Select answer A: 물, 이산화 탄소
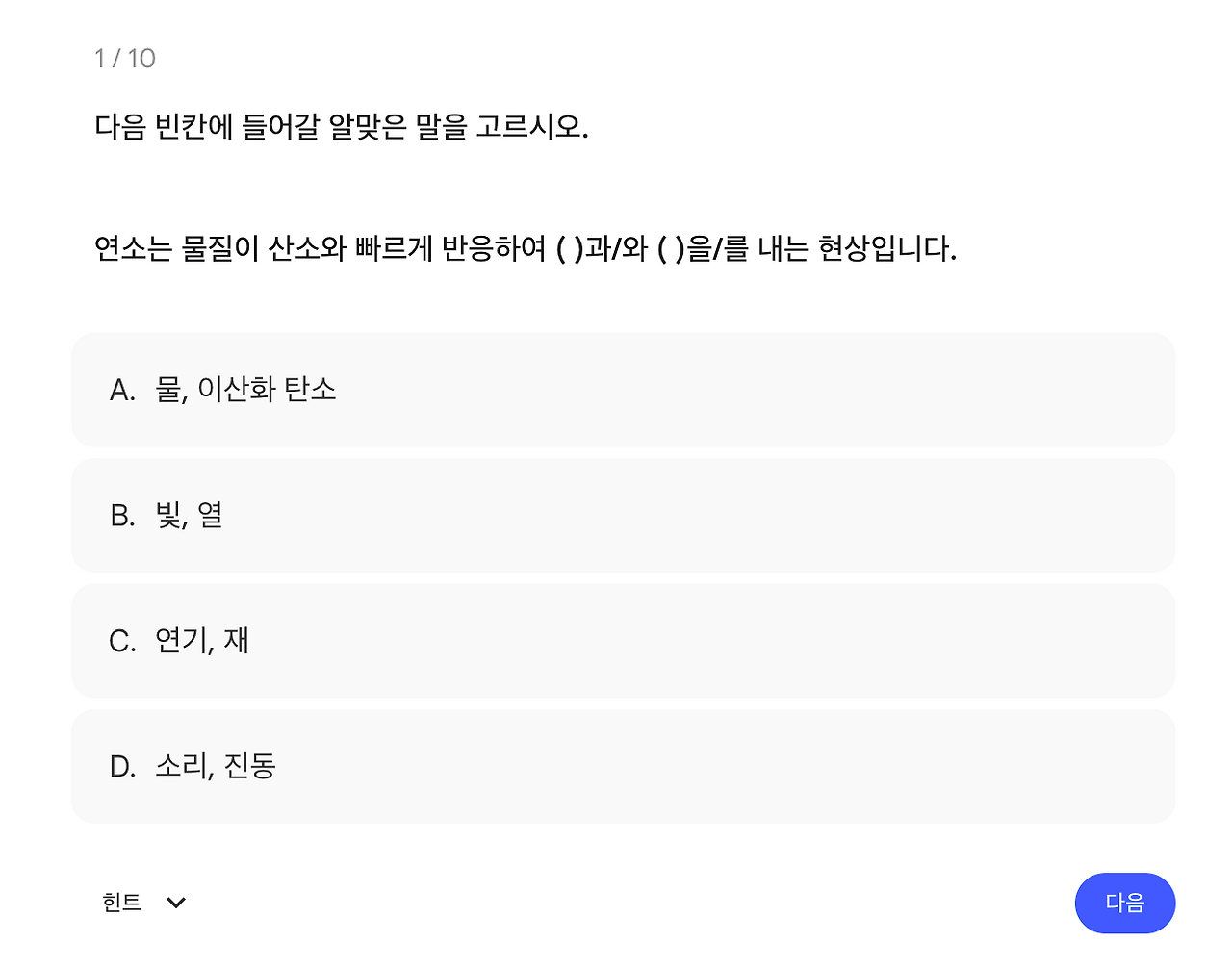 click(x=623, y=390)
